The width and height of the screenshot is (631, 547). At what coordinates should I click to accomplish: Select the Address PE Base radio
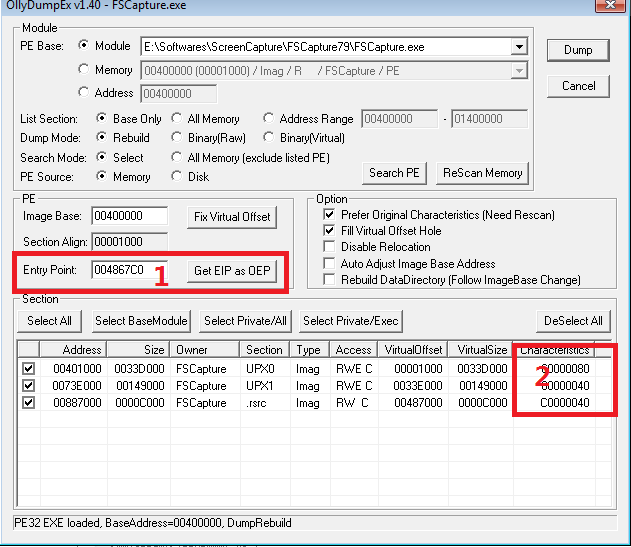click(x=83, y=92)
